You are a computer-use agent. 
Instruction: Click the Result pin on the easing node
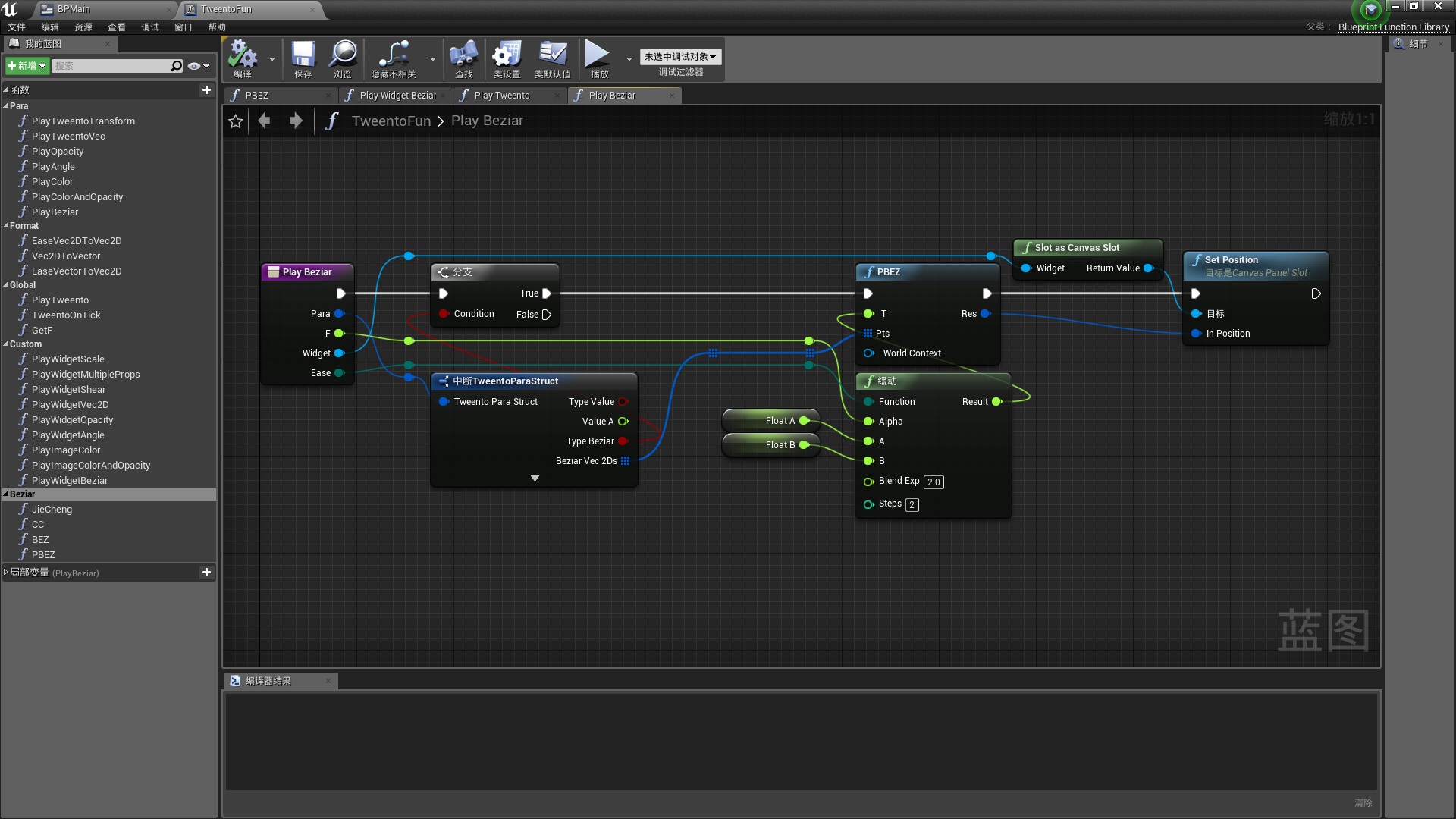997,402
